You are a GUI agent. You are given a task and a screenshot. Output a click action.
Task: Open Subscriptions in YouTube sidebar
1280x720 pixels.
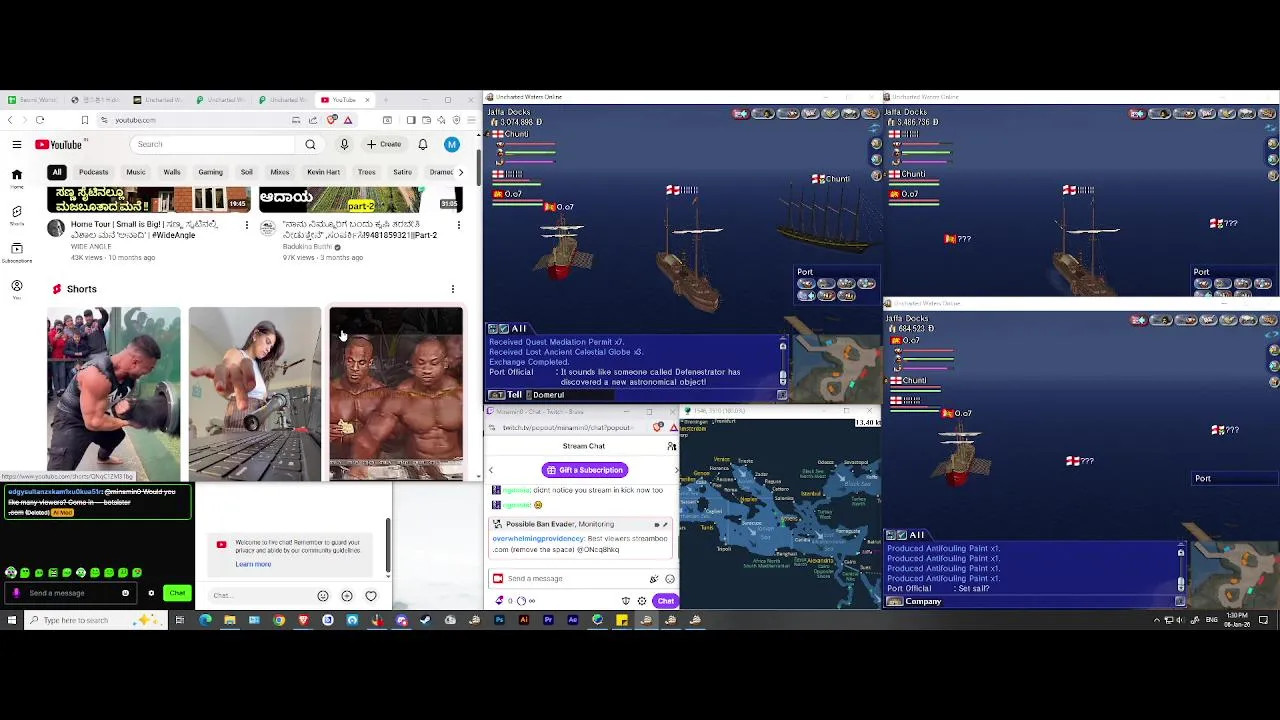click(x=17, y=252)
